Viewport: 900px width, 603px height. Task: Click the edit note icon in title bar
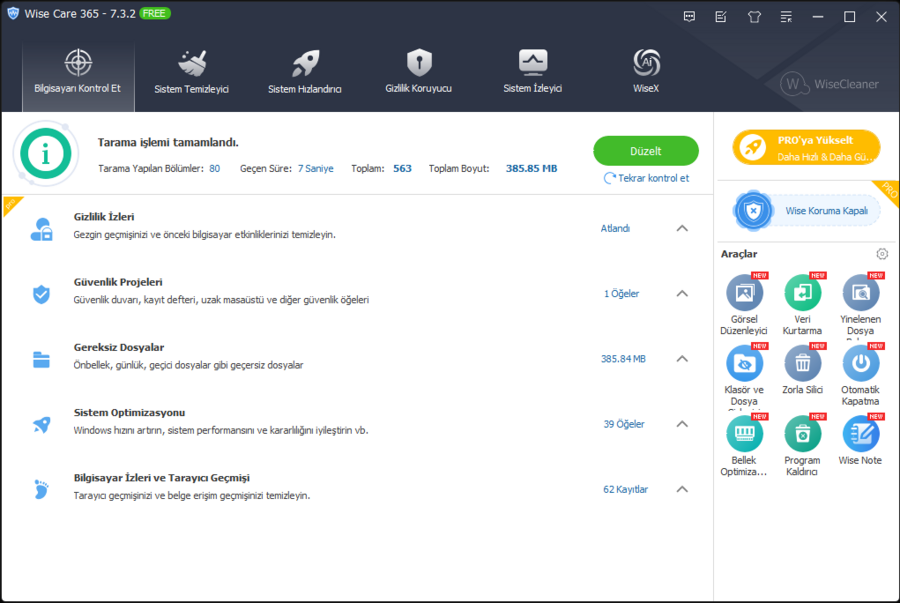(x=721, y=17)
